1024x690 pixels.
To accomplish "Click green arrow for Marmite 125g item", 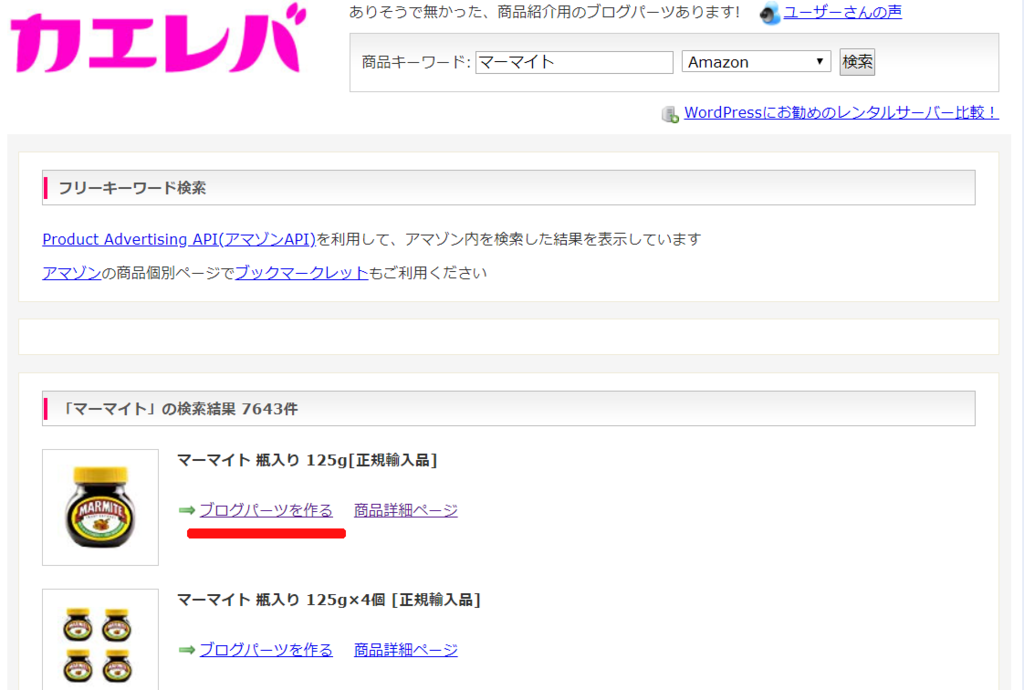I will click(x=187, y=510).
